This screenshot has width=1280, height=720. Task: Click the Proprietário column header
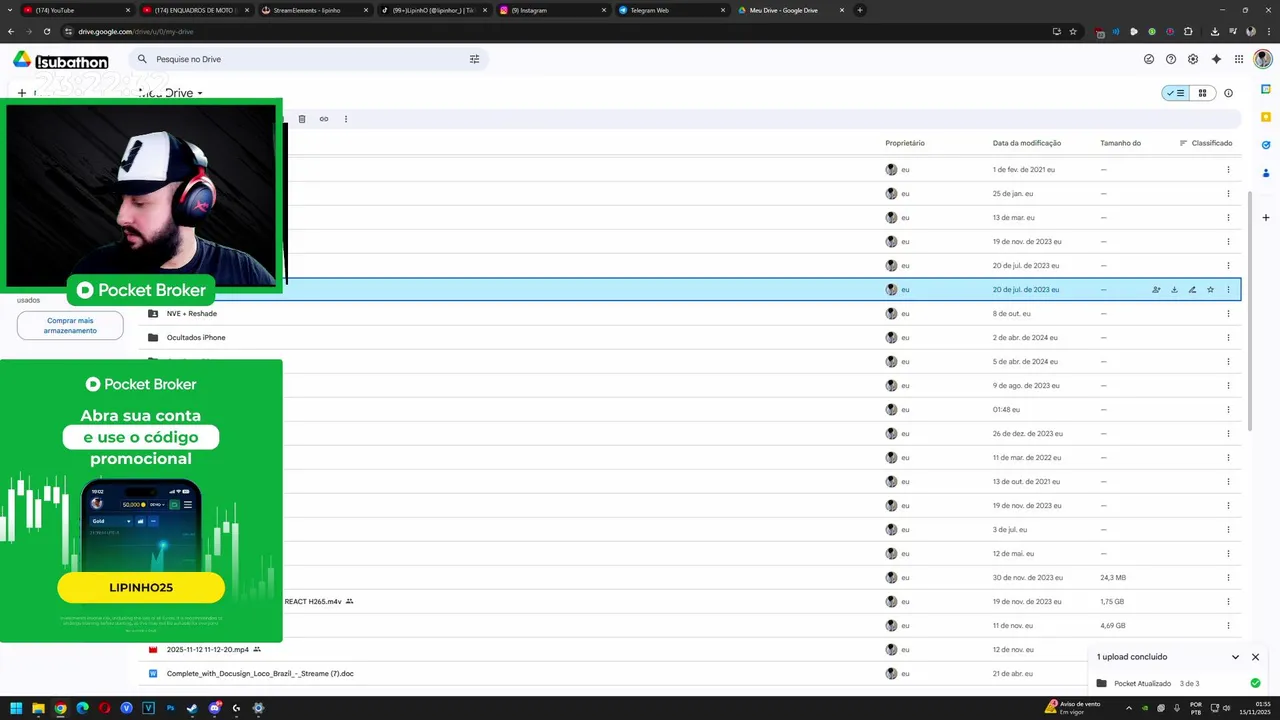(x=905, y=143)
